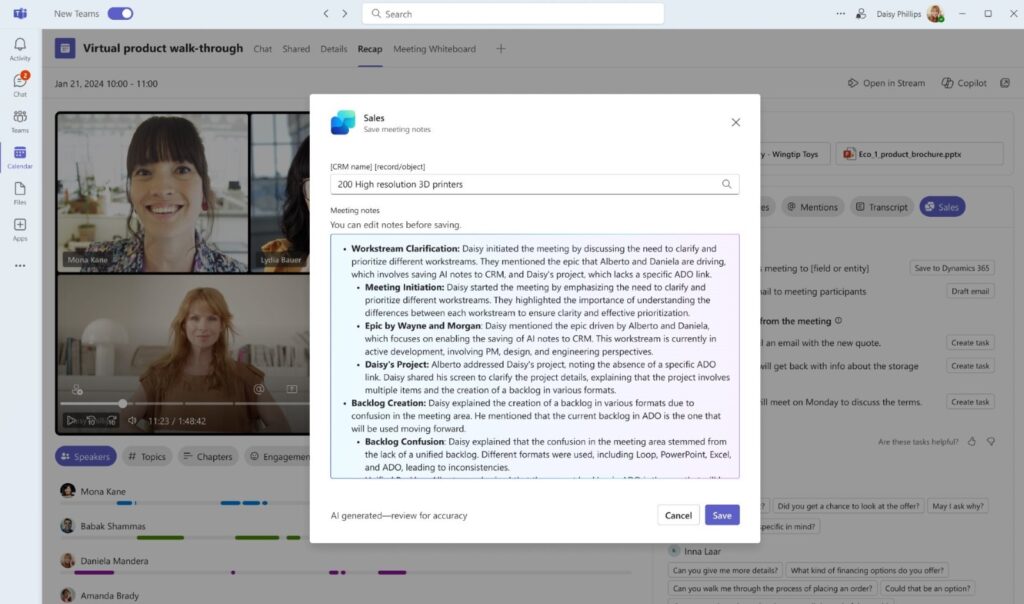Click the search magnifier in CRM record field
Image resolution: width=1024 pixels, height=604 pixels.
[x=728, y=184]
